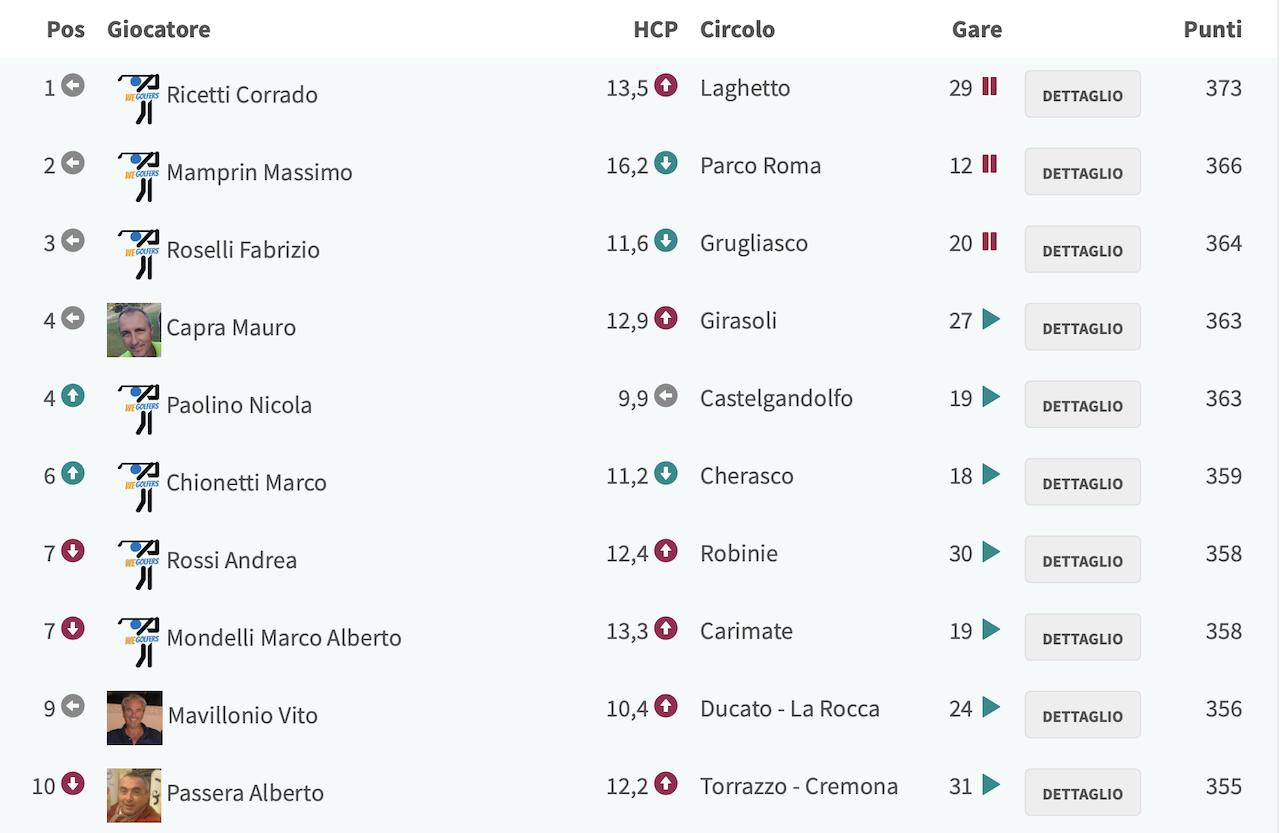The image size is (1280, 833).
Task: Click the grey HCP arrow for Paolino Nicola
Action: (x=666, y=396)
